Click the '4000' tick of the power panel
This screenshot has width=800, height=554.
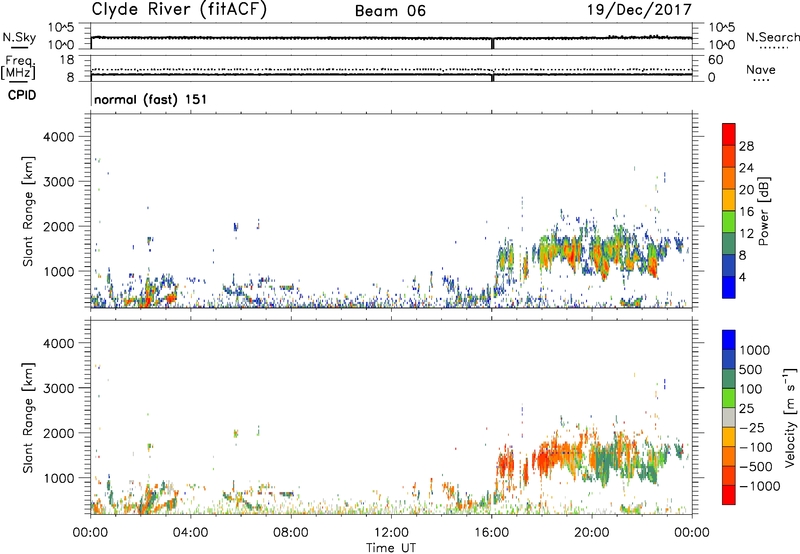point(59,137)
